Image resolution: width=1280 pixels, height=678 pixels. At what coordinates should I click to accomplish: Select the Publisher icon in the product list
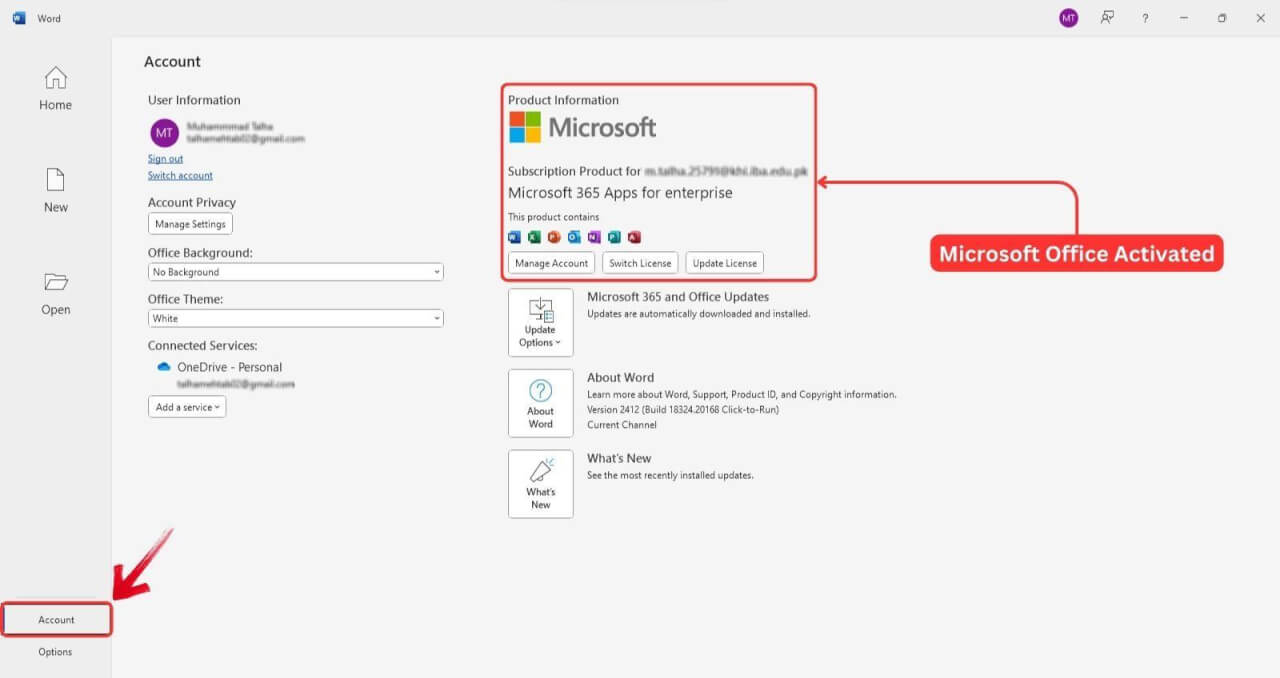[614, 237]
